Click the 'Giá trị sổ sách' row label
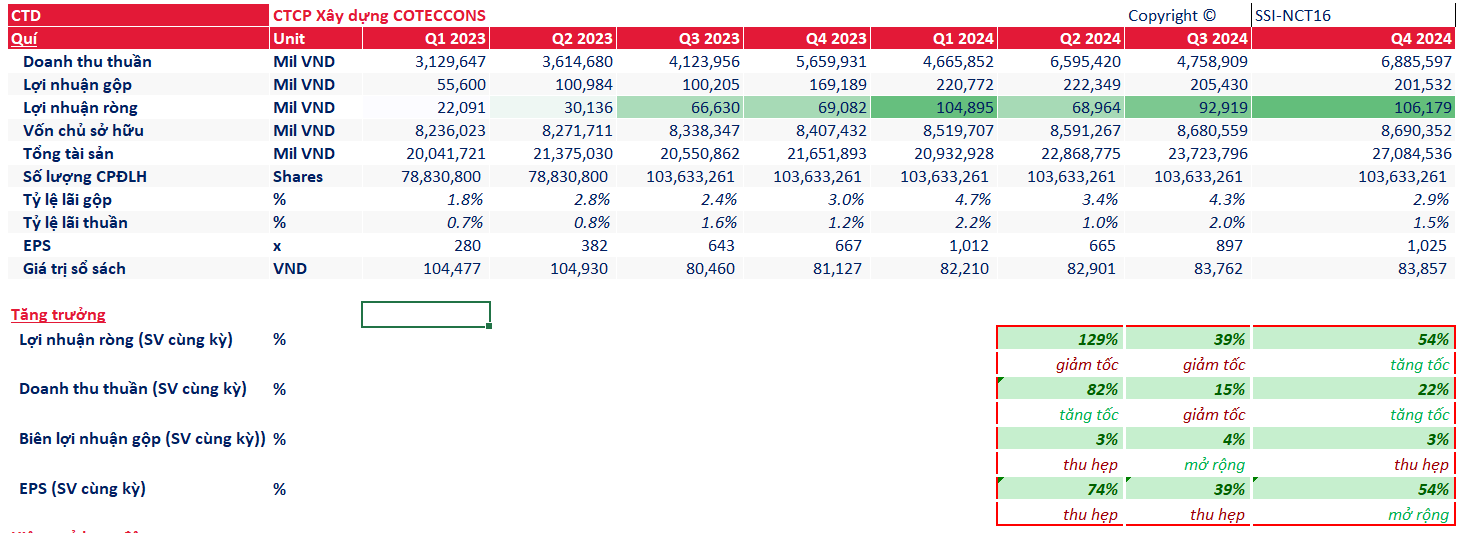The image size is (1474, 533). (x=74, y=269)
